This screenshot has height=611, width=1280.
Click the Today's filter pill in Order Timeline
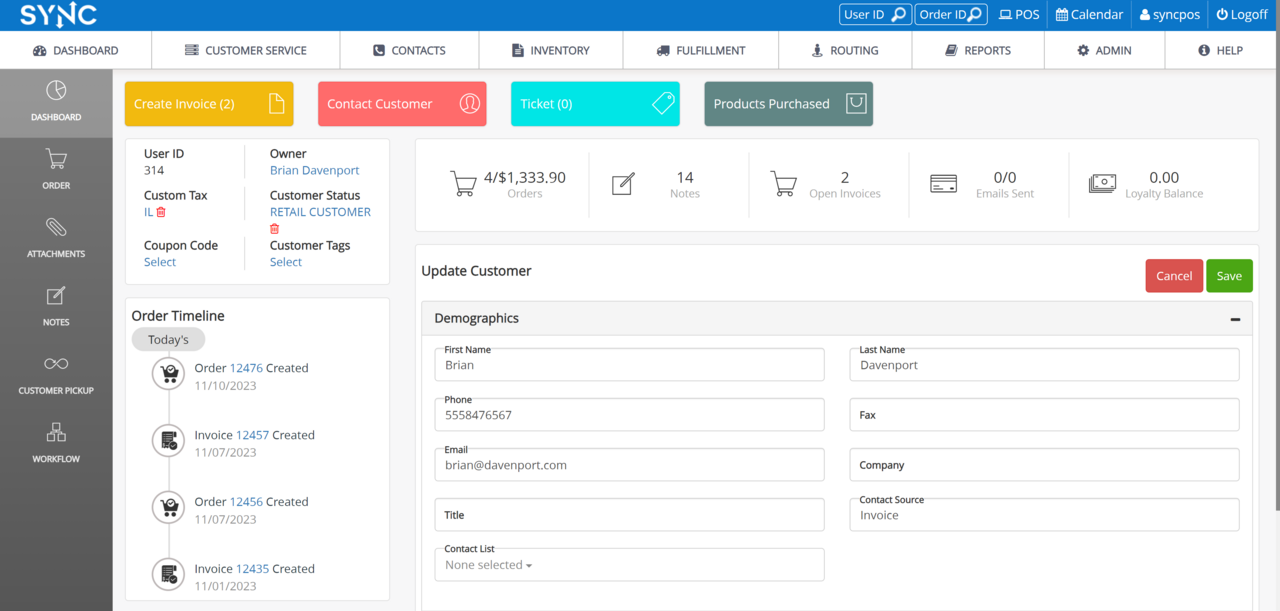(168, 339)
